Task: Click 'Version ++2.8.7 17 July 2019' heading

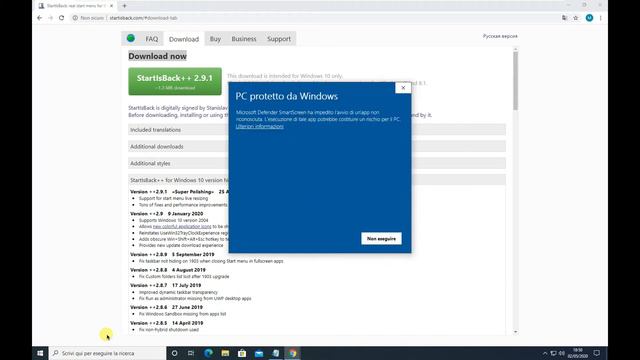Action: [166, 285]
